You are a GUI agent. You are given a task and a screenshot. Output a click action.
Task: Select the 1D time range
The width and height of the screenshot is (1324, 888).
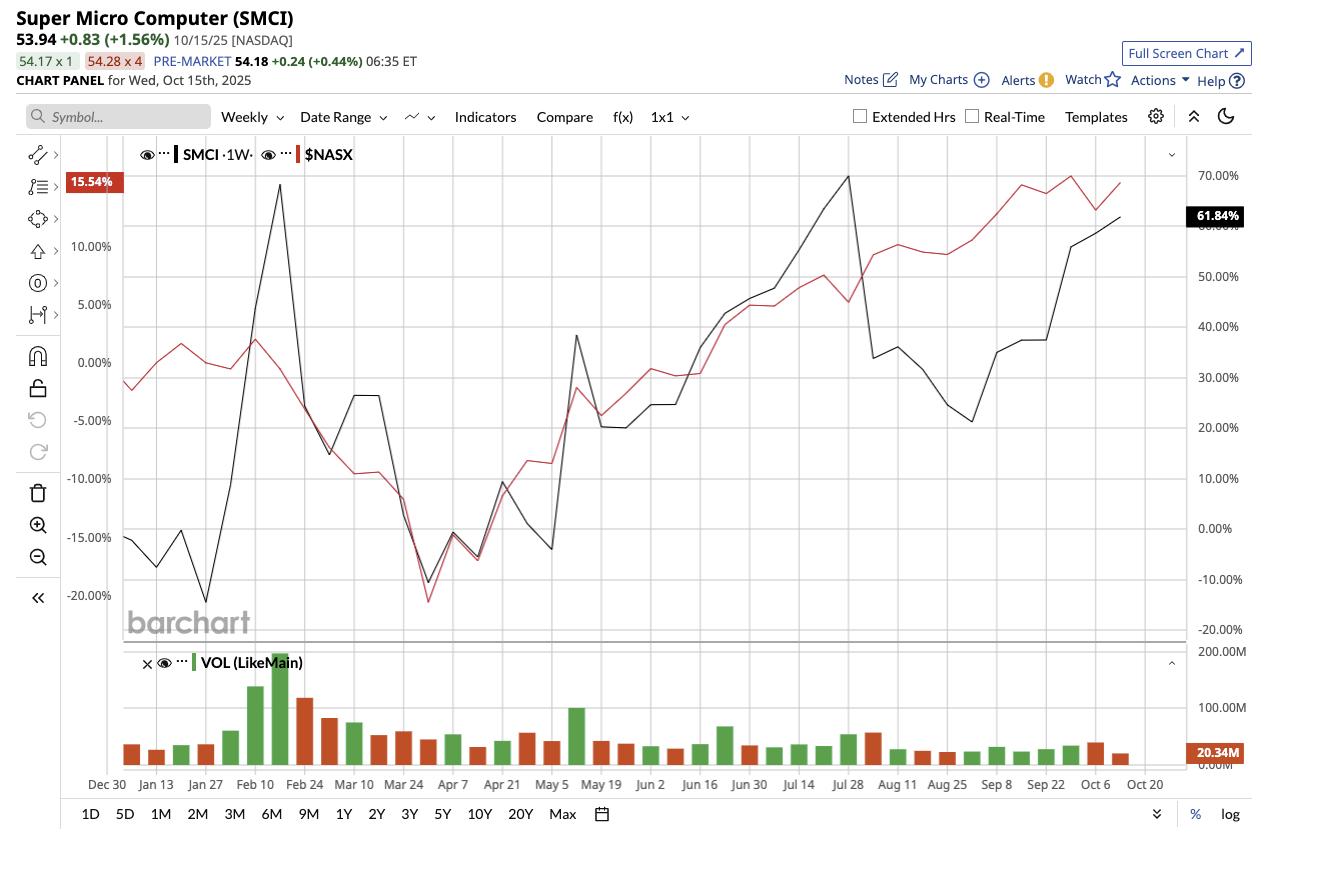90,814
